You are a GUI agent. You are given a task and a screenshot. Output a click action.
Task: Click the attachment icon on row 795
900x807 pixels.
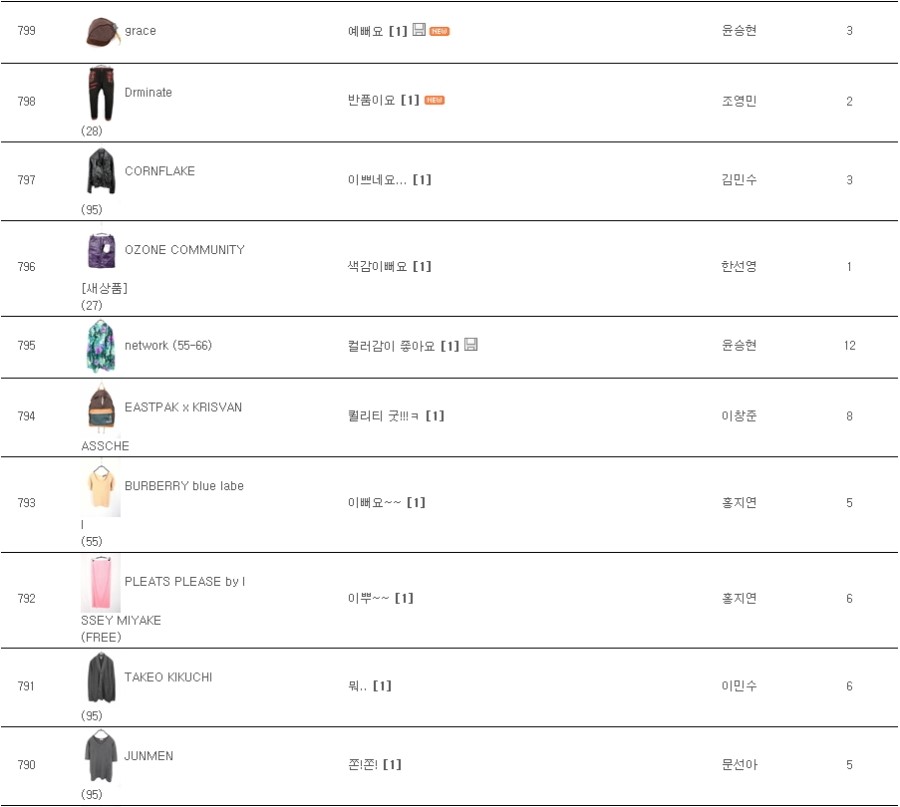[471, 344]
